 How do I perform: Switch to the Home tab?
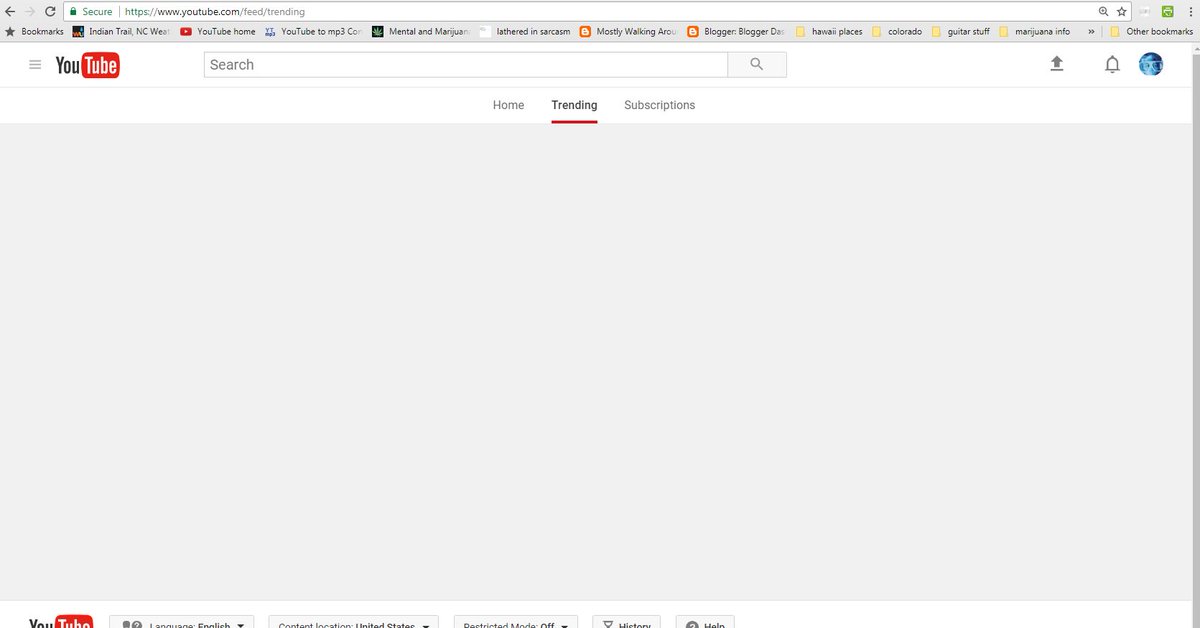pos(508,105)
